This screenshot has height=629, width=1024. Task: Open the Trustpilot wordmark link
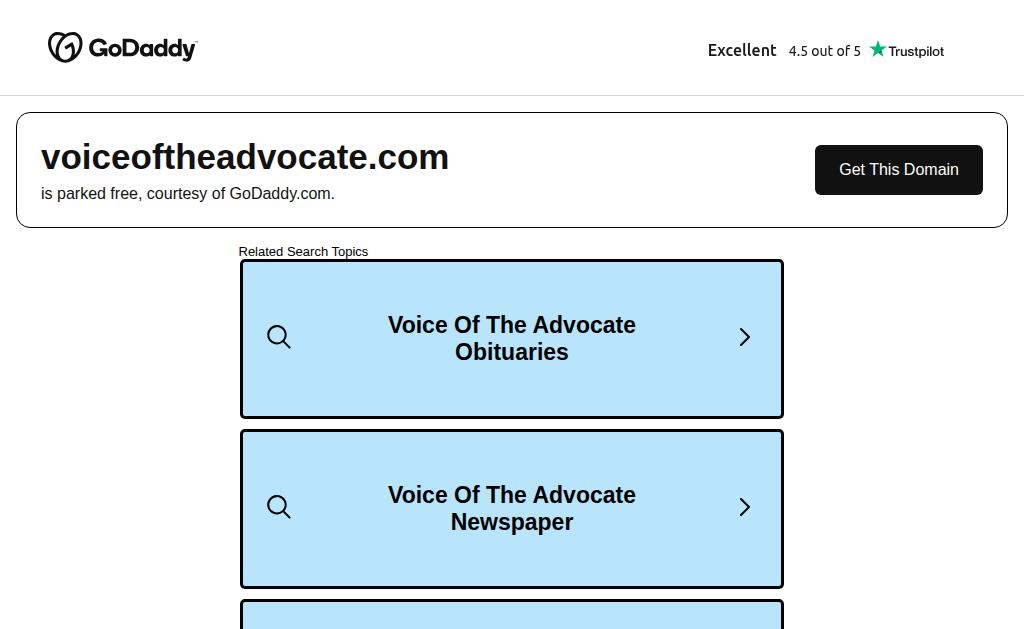tap(916, 51)
